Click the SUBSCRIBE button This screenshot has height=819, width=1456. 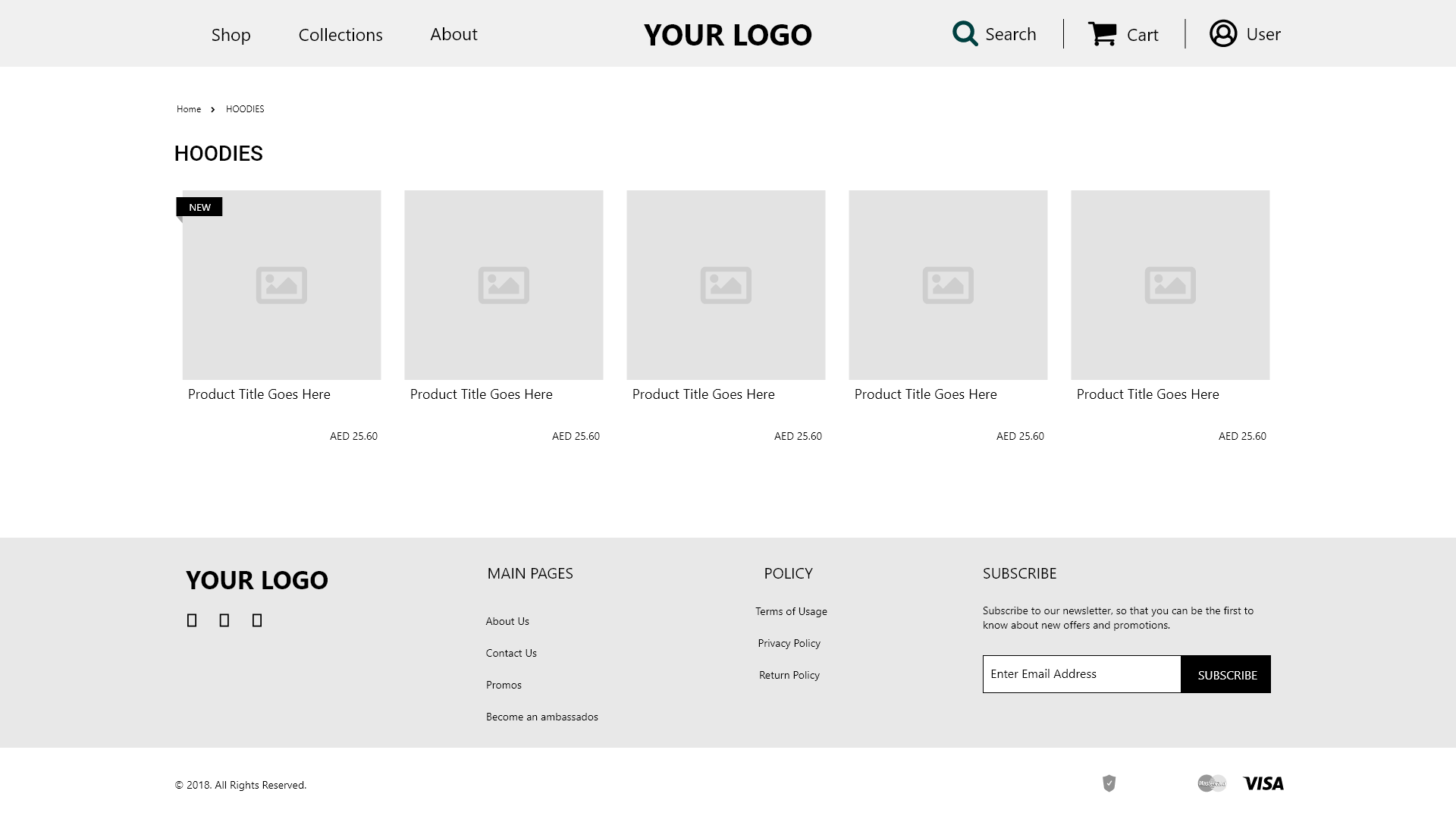[x=1225, y=673]
